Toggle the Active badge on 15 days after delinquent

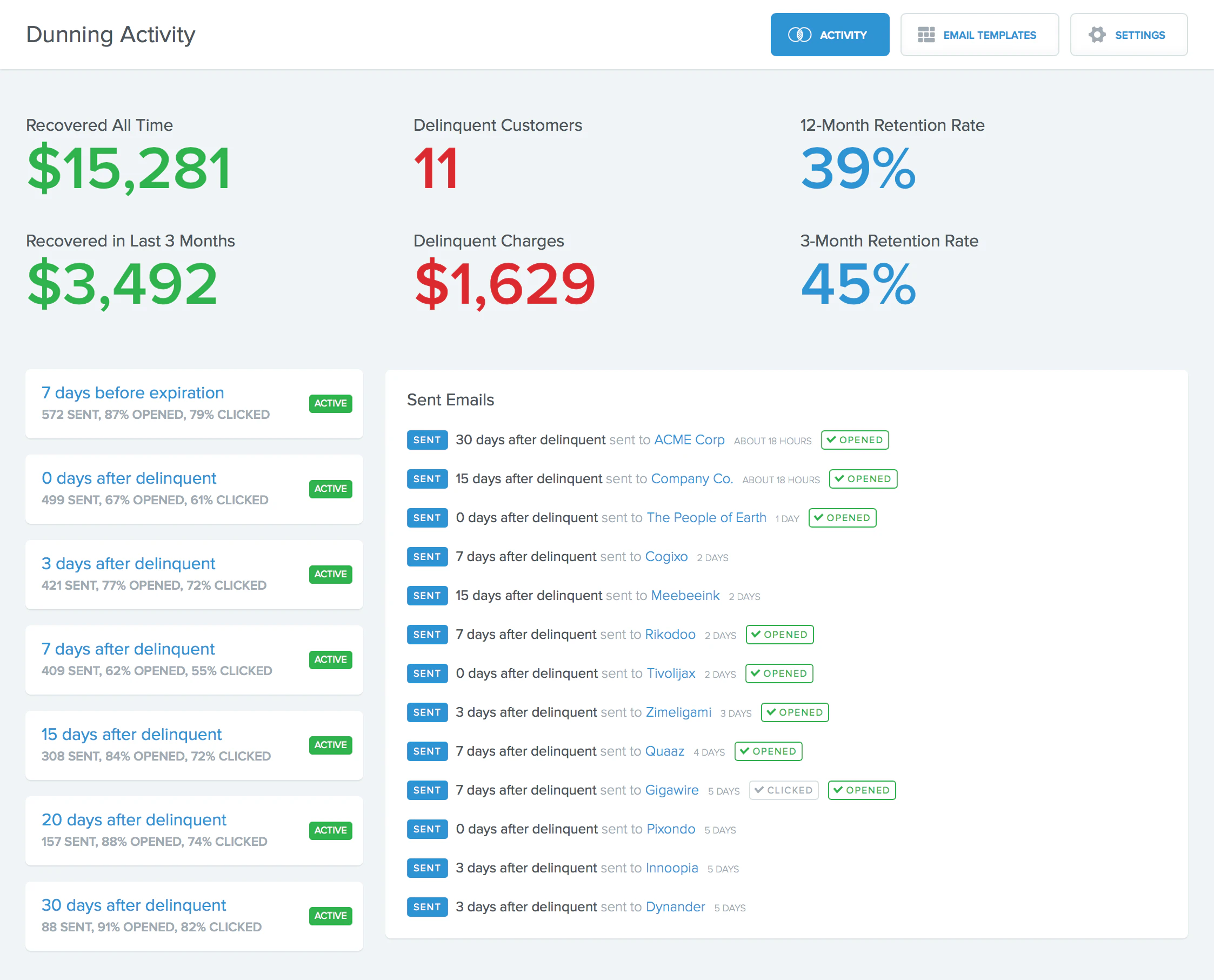[x=330, y=745]
